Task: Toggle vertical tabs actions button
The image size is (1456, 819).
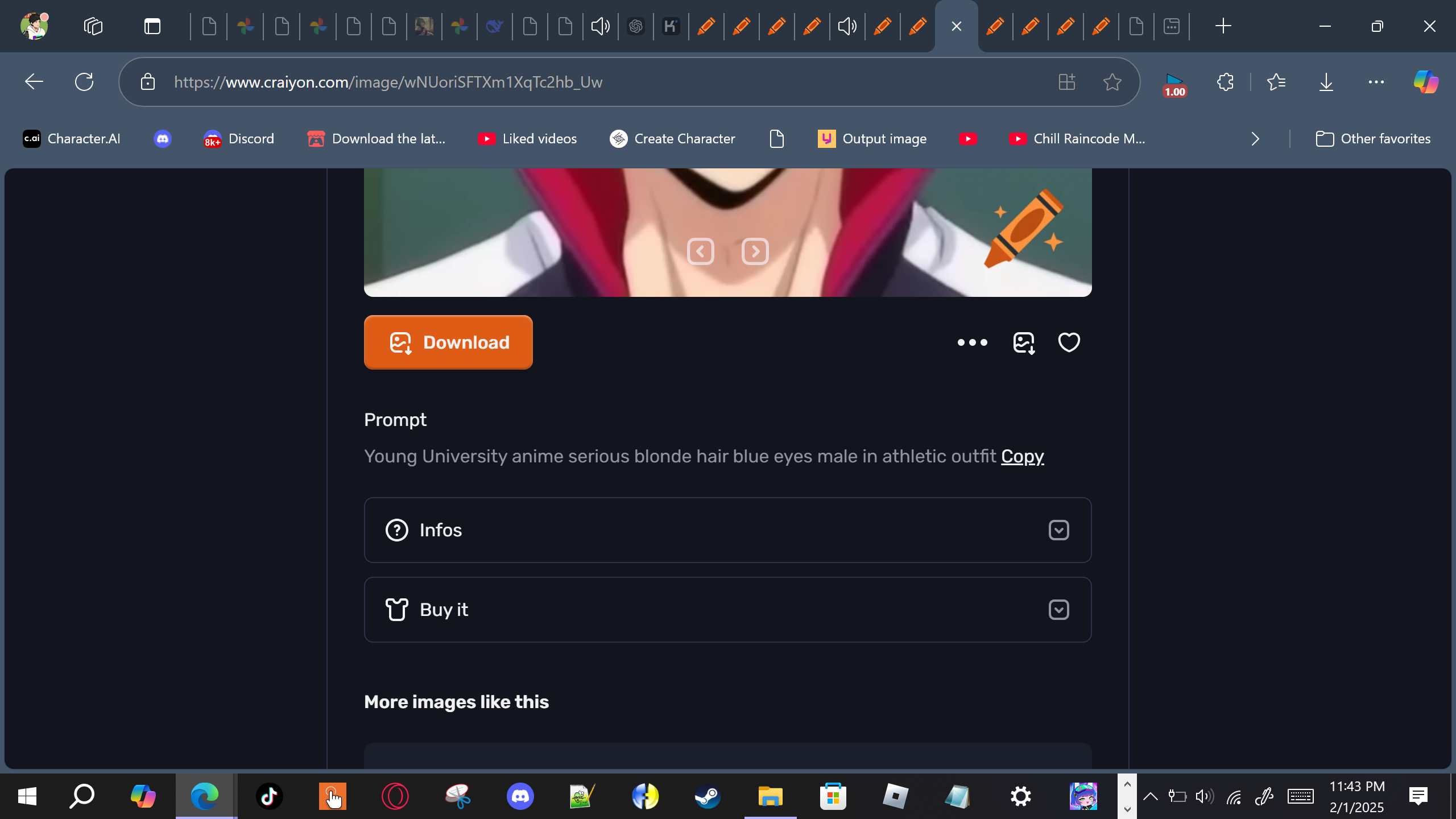Action: click(x=152, y=26)
